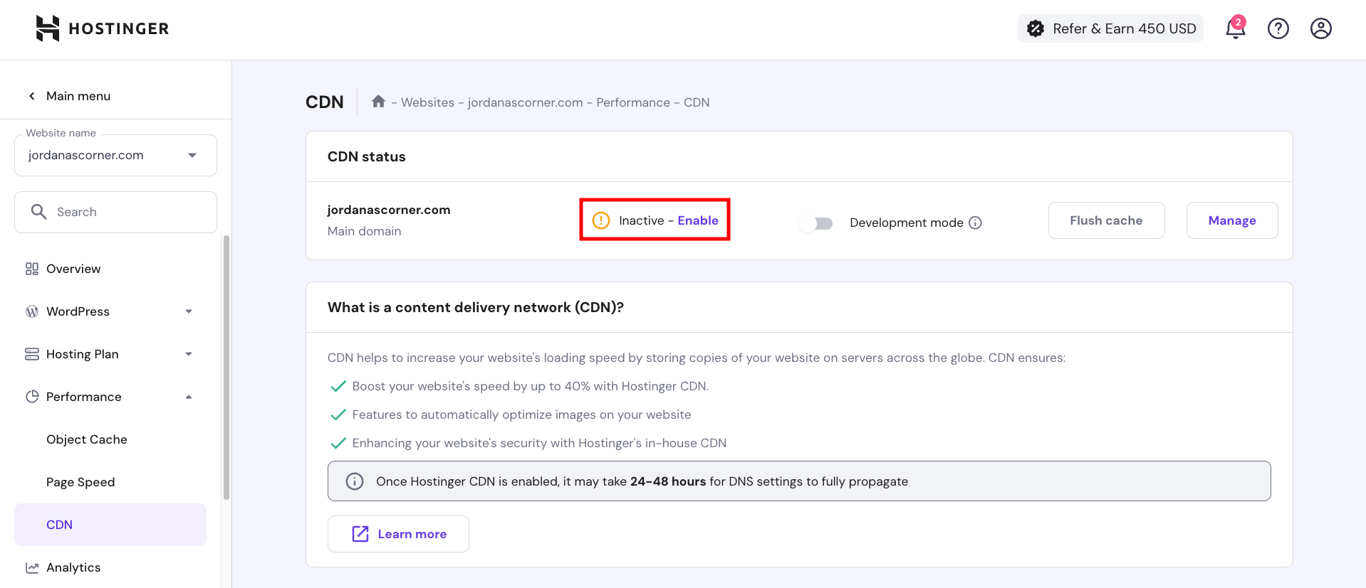Open the account profile icon

1321,28
